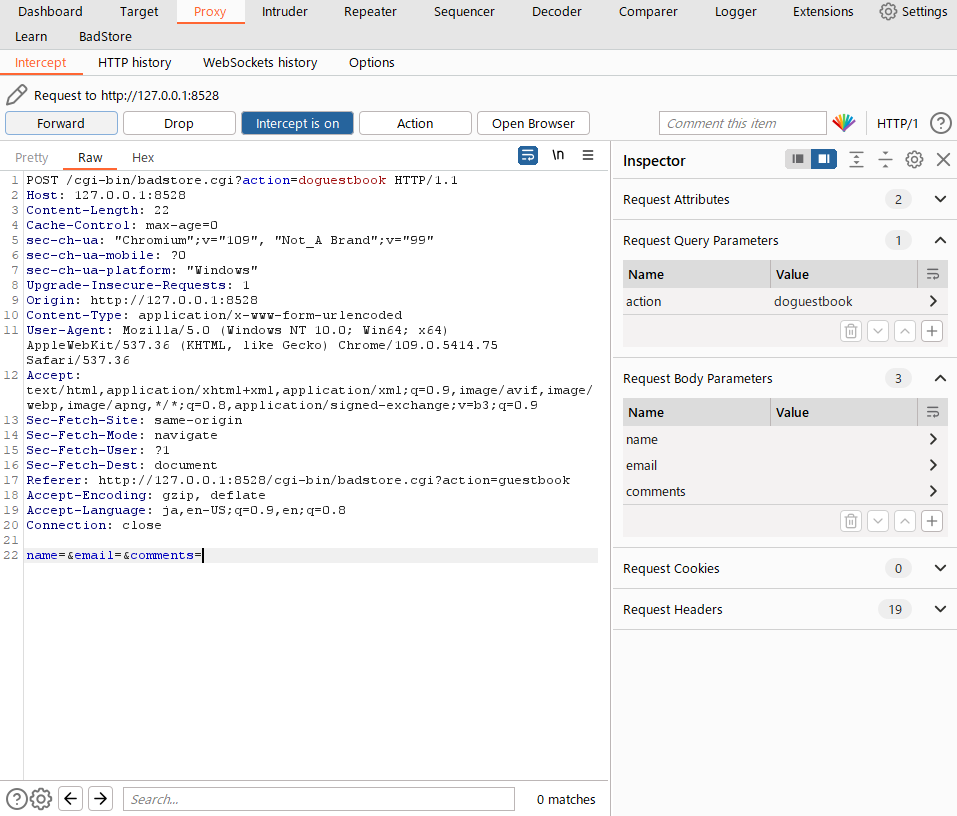Click the Forward button

click(x=61, y=123)
